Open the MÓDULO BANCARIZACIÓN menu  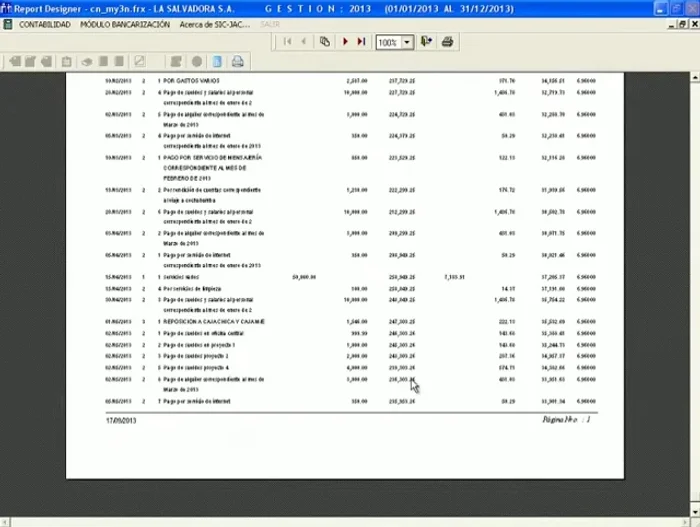pos(123,24)
